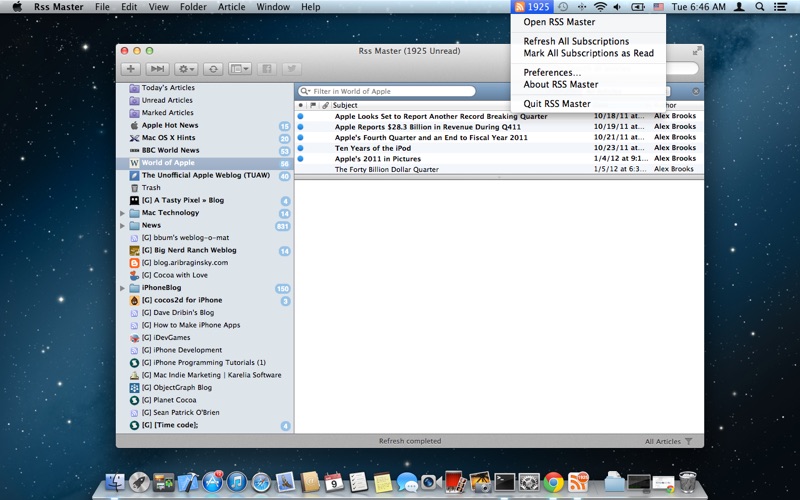This screenshot has width=800, height=500.
Task: Open Spotlight search in menu bar
Action: click(x=760, y=7)
